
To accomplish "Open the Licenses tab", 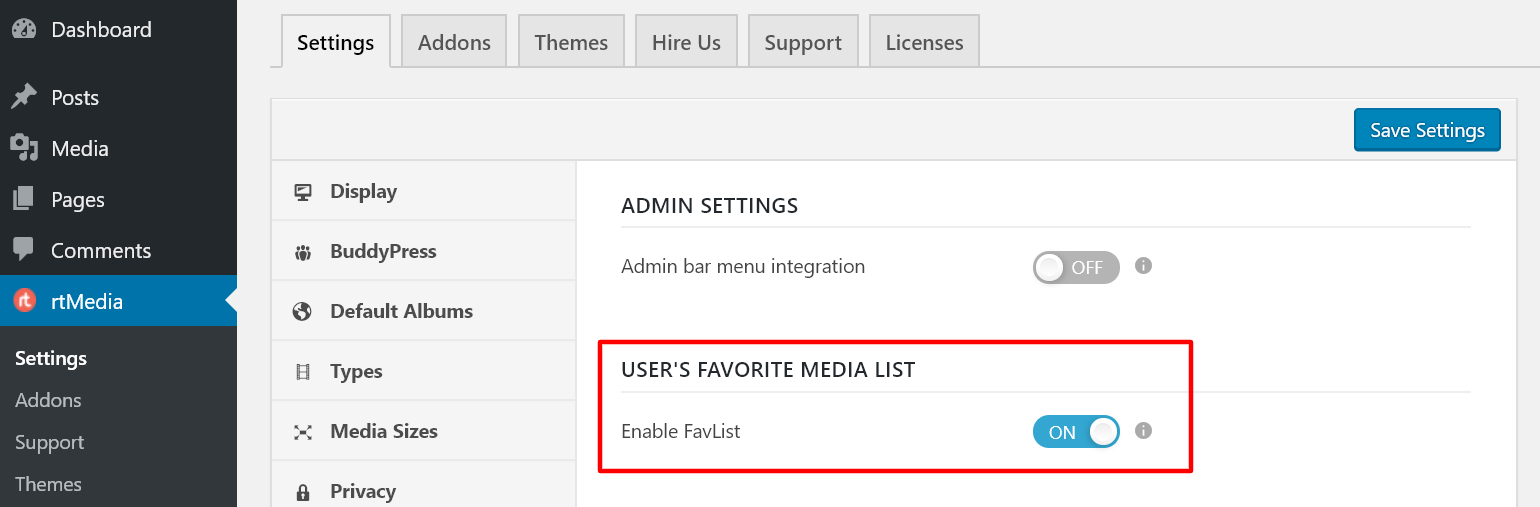I will tap(924, 42).
